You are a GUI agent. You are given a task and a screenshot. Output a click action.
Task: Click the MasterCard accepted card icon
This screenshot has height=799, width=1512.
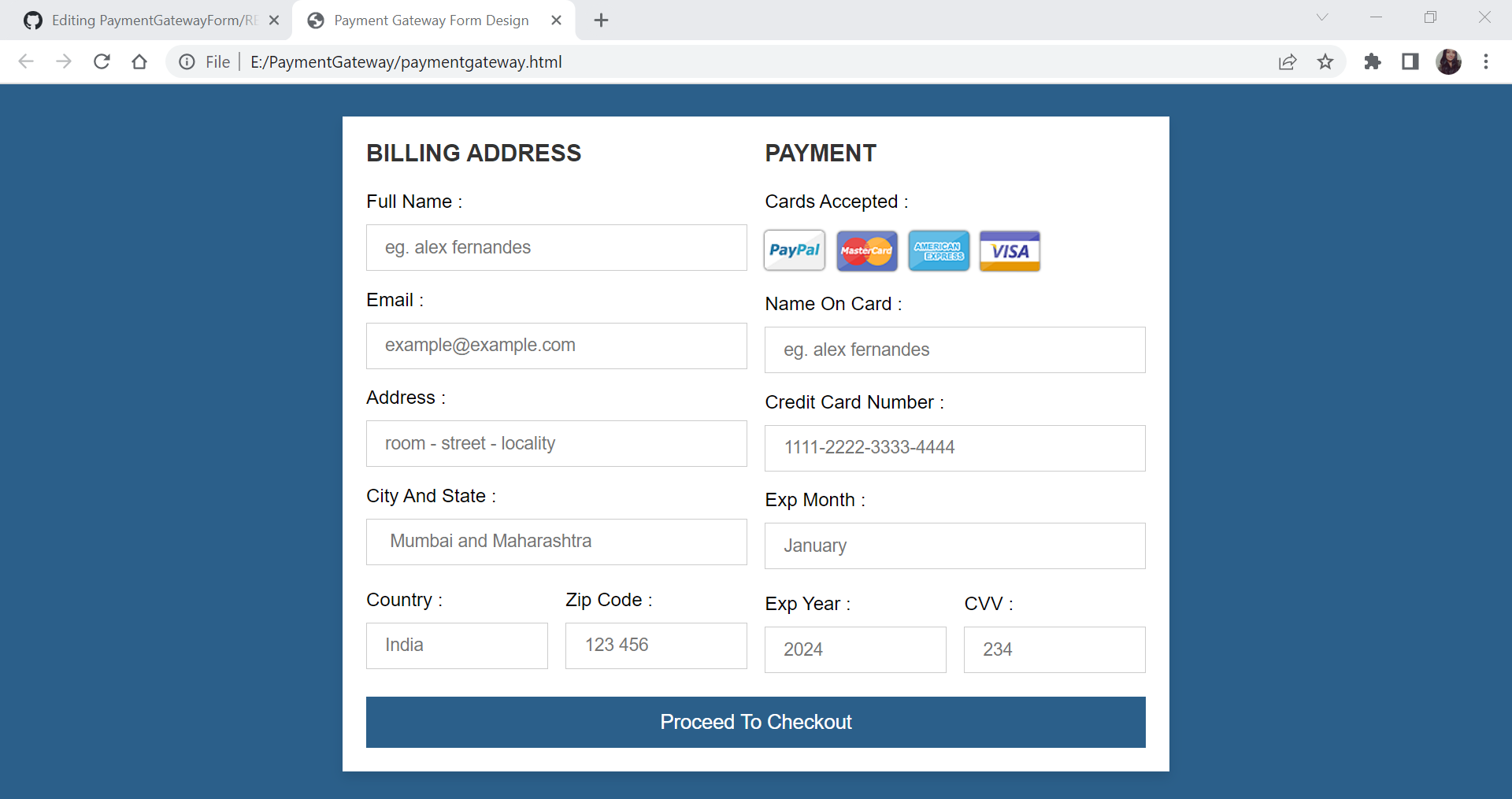pyautogui.click(x=866, y=250)
